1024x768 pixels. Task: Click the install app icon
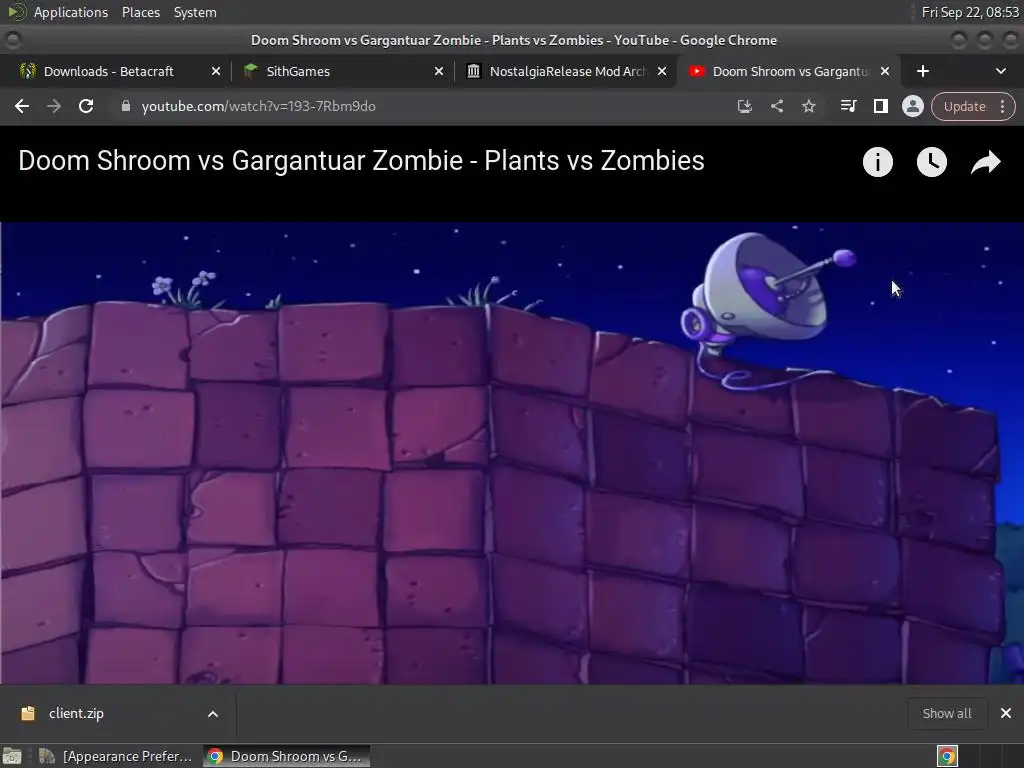click(744, 106)
